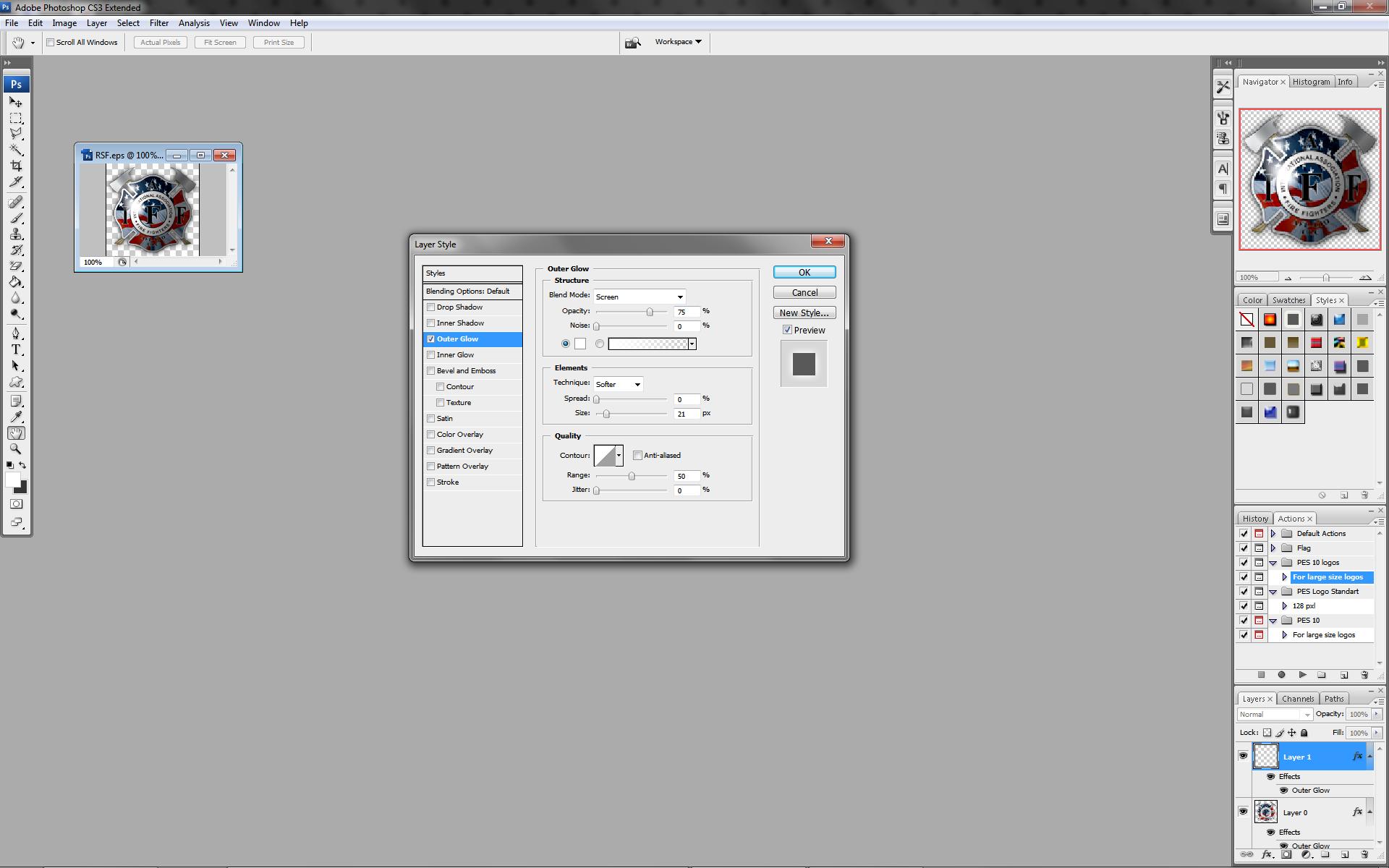1389x868 pixels.
Task: Uncheck the Outer Glow checkbox
Action: [430, 339]
